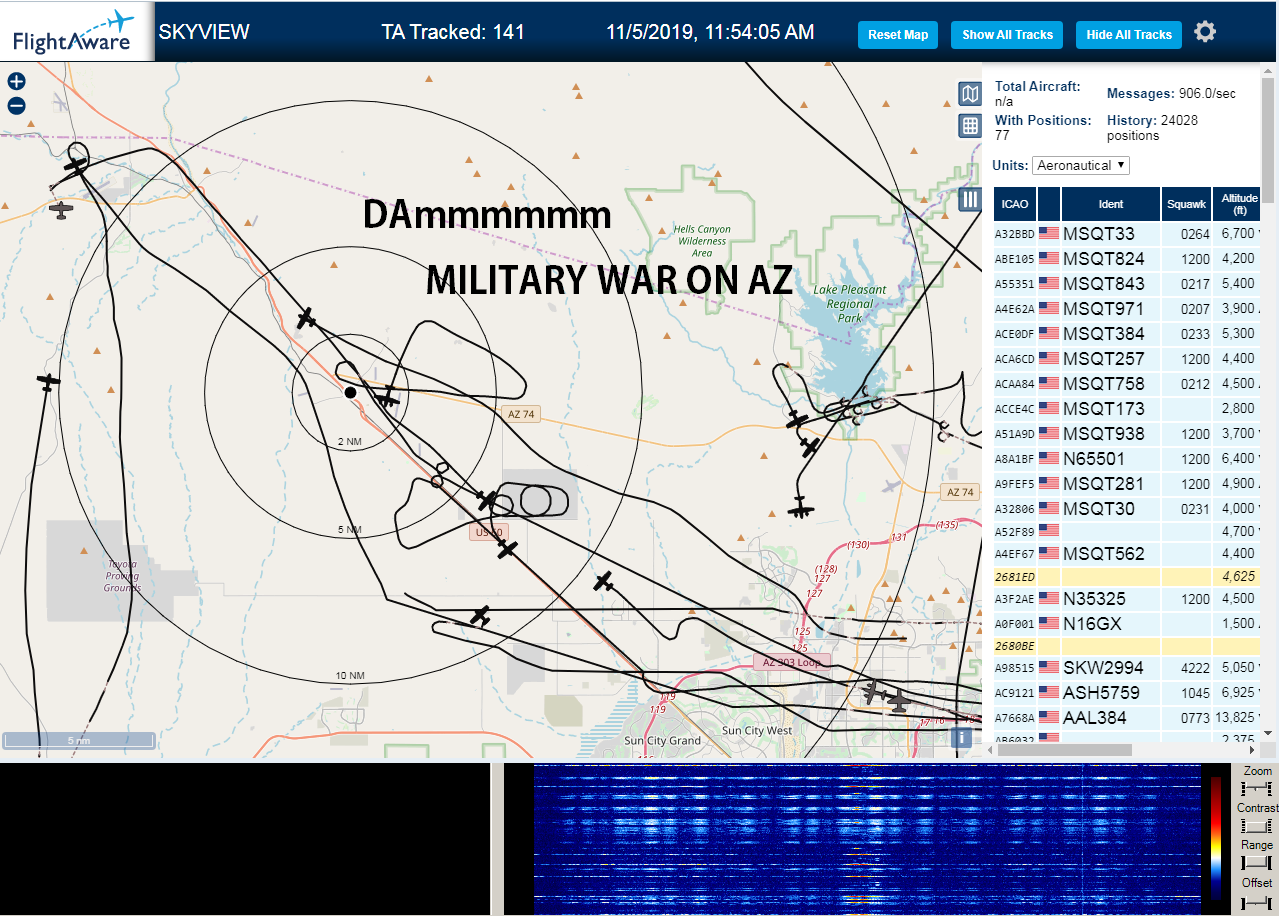The image size is (1279, 917).
Task: Click the US flag in MSQT562 row
Action: click(x=1049, y=553)
